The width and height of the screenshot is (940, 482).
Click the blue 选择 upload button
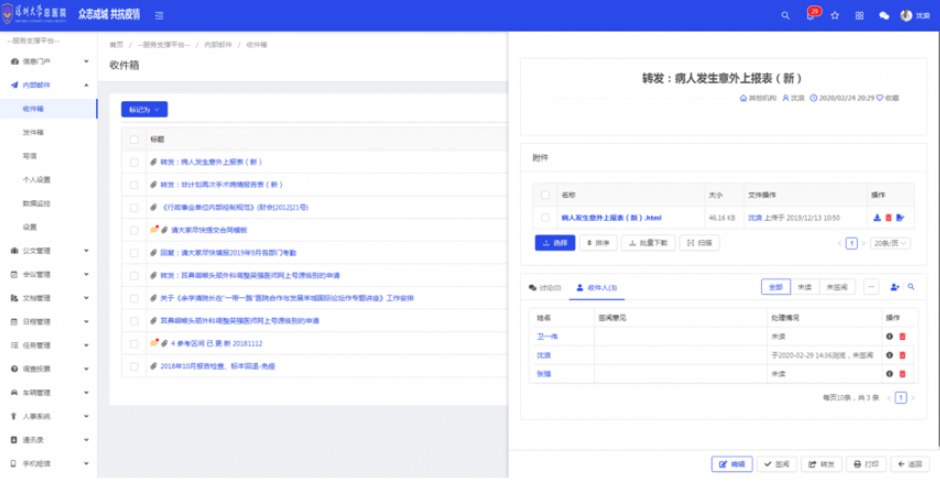555,243
